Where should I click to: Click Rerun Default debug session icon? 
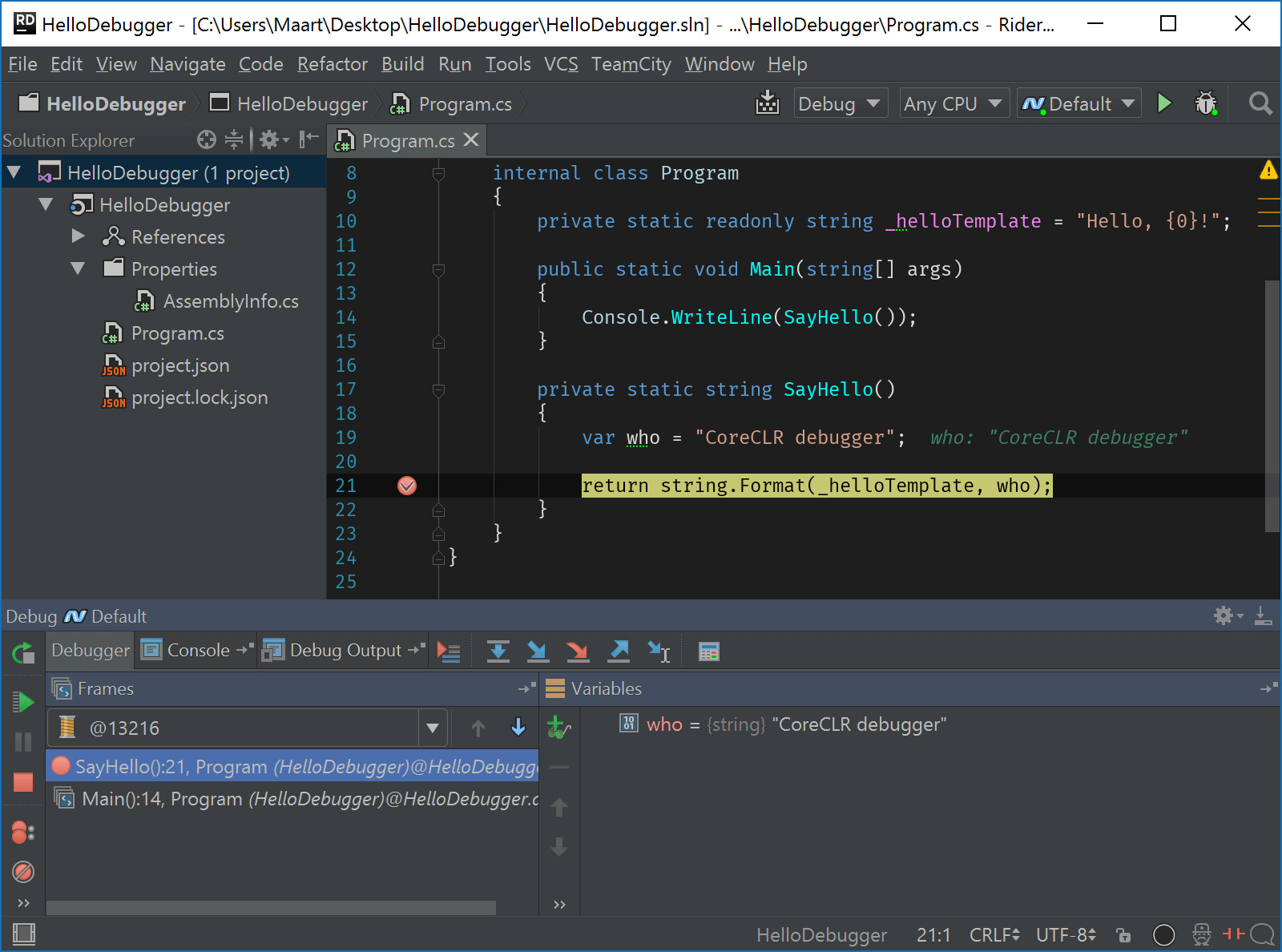pos(23,653)
